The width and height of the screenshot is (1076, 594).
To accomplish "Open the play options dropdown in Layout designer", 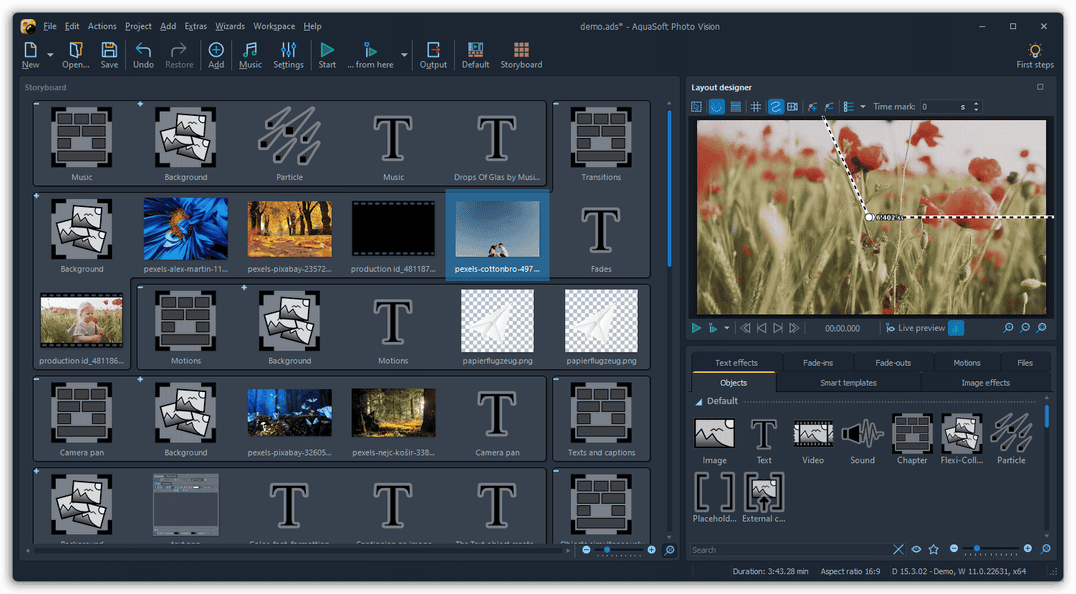I will tap(726, 328).
